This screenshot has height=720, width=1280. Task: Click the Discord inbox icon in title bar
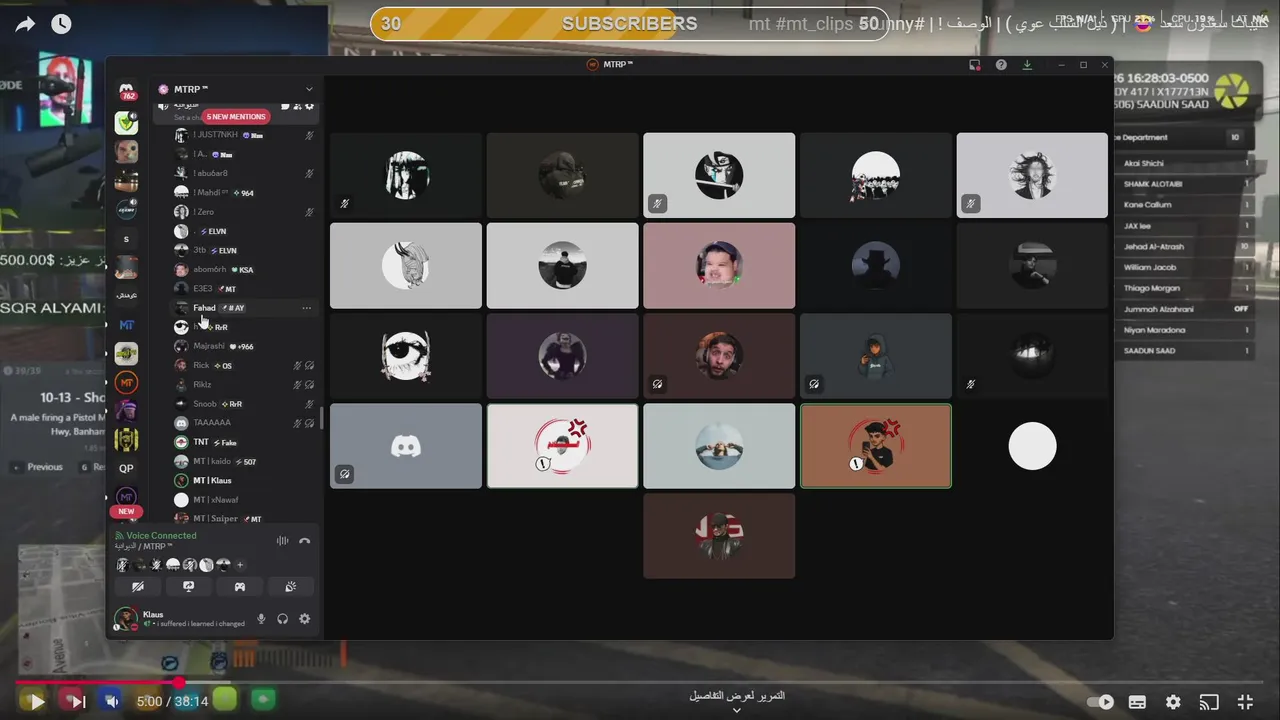pos(975,65)
